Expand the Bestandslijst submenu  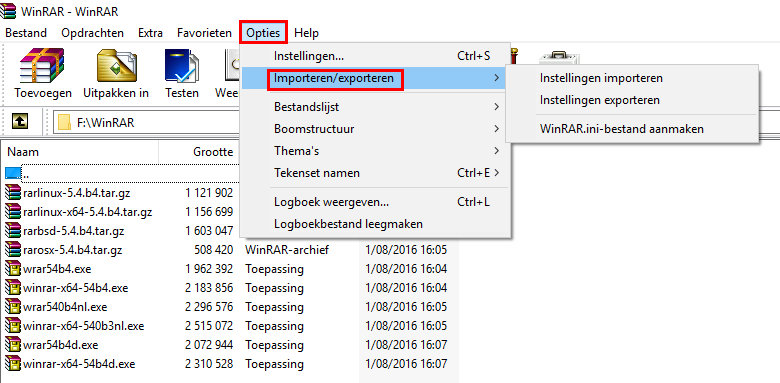pos(376,107)
